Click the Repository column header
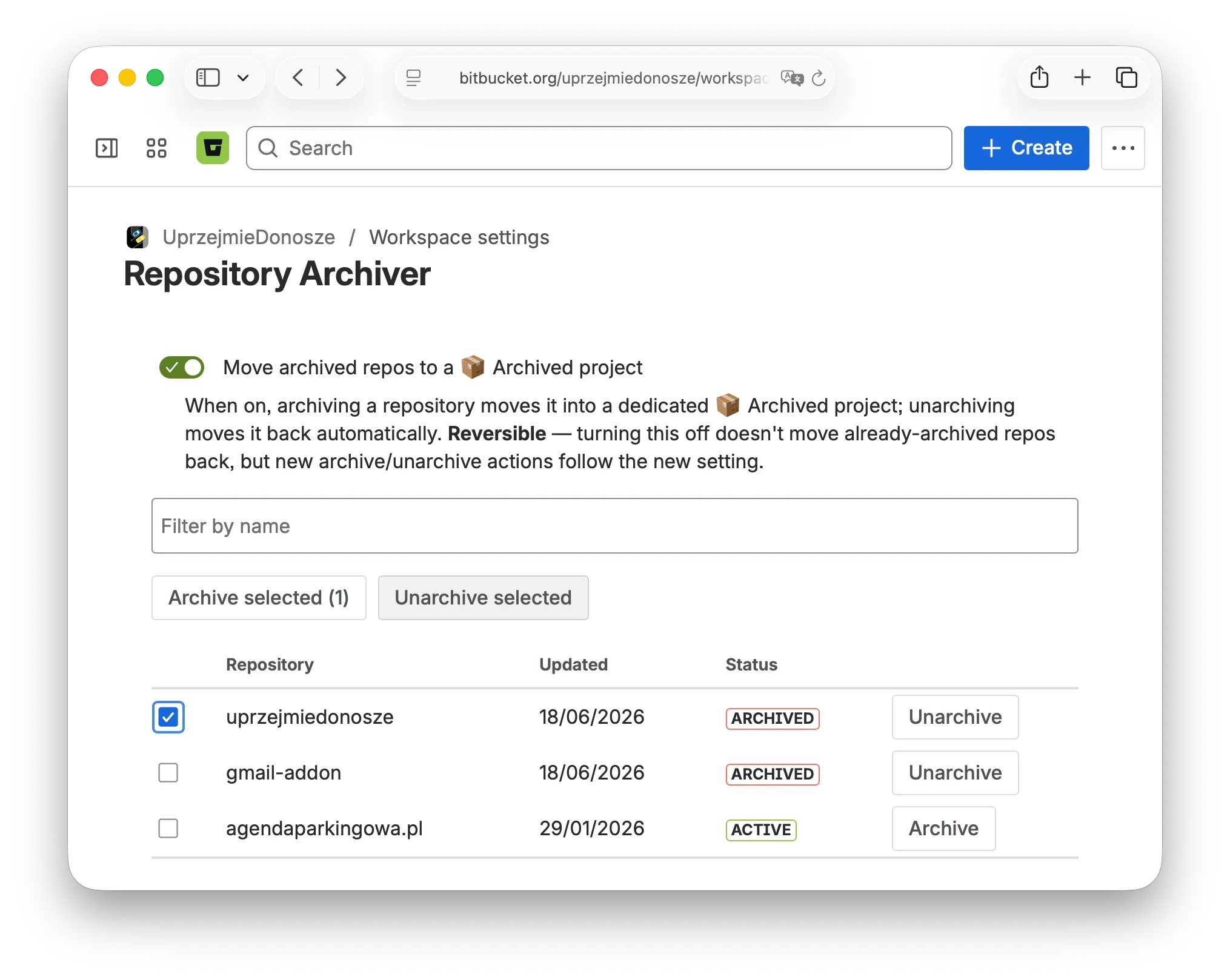Viewport: 1230px width, 980px height. pos(270,664)
